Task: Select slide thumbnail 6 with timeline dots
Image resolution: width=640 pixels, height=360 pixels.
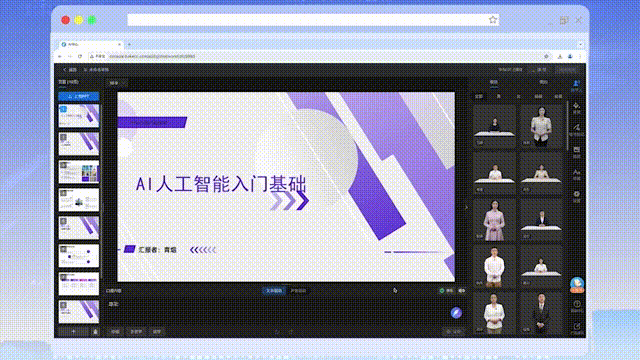Action: [x=79, y=256]
